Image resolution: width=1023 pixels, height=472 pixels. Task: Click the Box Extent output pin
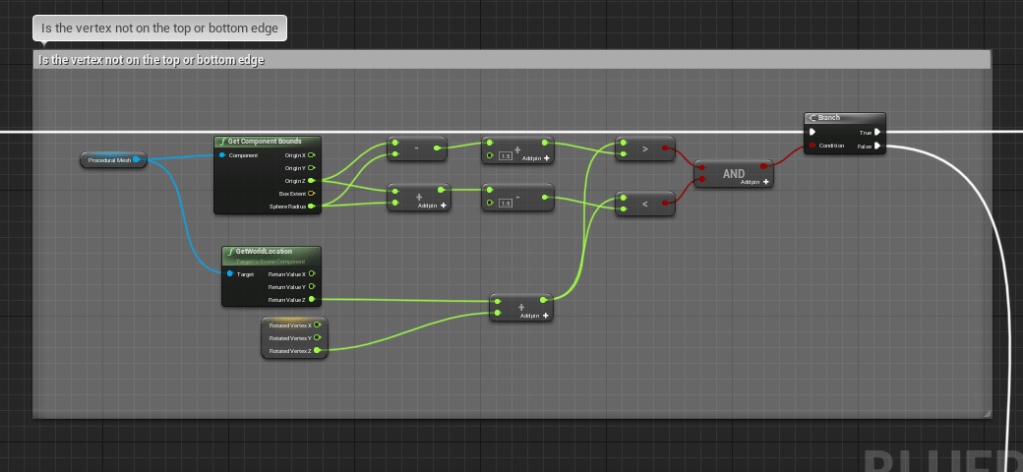tap(311, 193)
